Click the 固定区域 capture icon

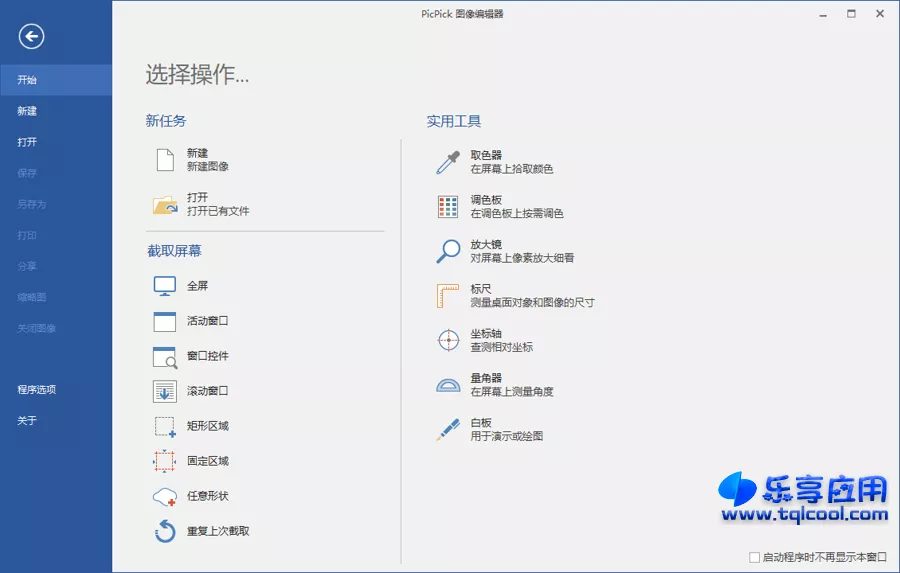click(165, 461)
